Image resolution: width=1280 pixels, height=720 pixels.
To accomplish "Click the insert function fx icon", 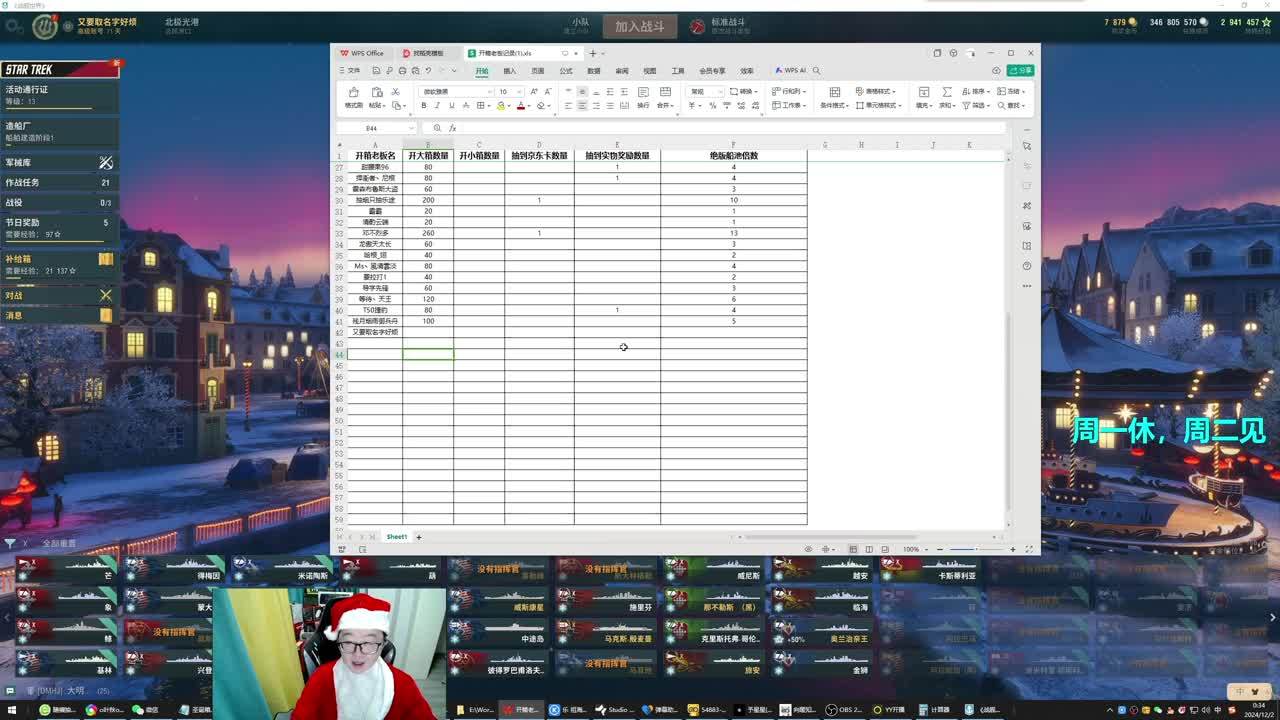I will [452, 128].
